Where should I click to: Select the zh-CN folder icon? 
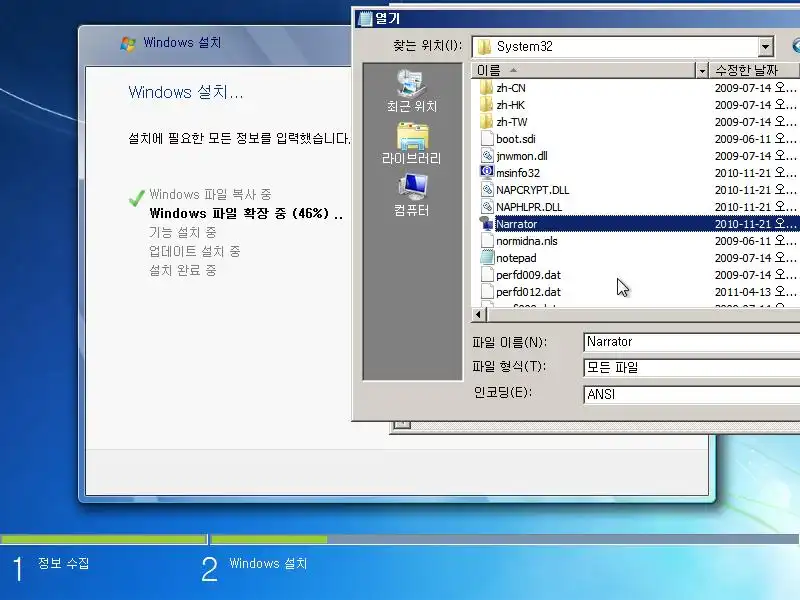tap(487, 88)
